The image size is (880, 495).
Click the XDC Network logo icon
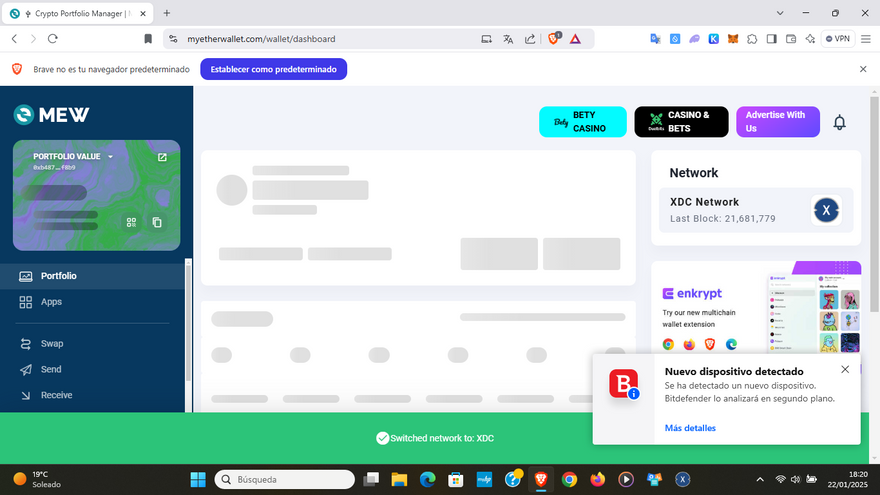tap(826, 210)
